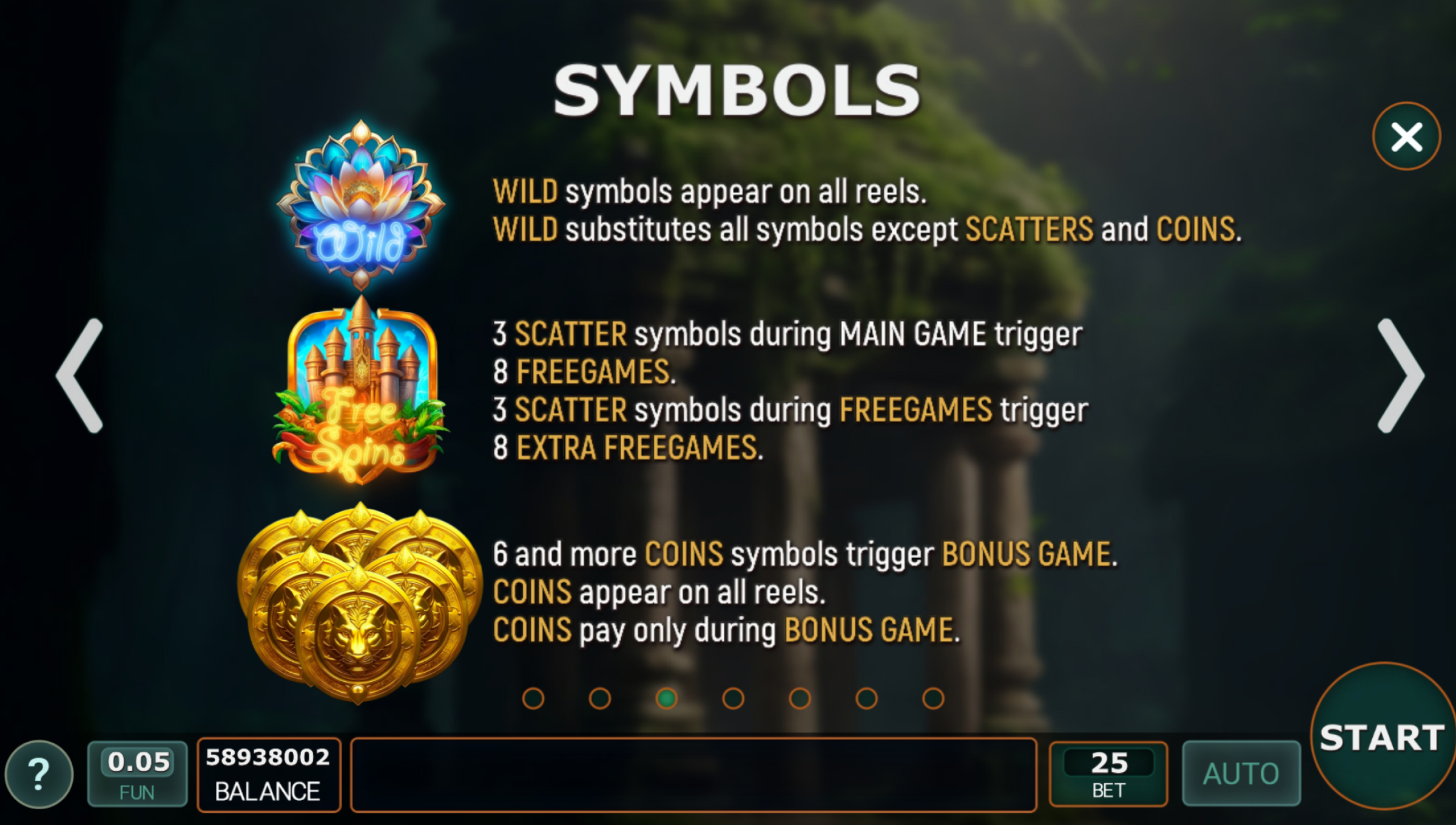The width and height of the screenshot is (1456, 825).
Task: Click the Free Spins castle scatter icon
Action: click(x=361, y=389)
